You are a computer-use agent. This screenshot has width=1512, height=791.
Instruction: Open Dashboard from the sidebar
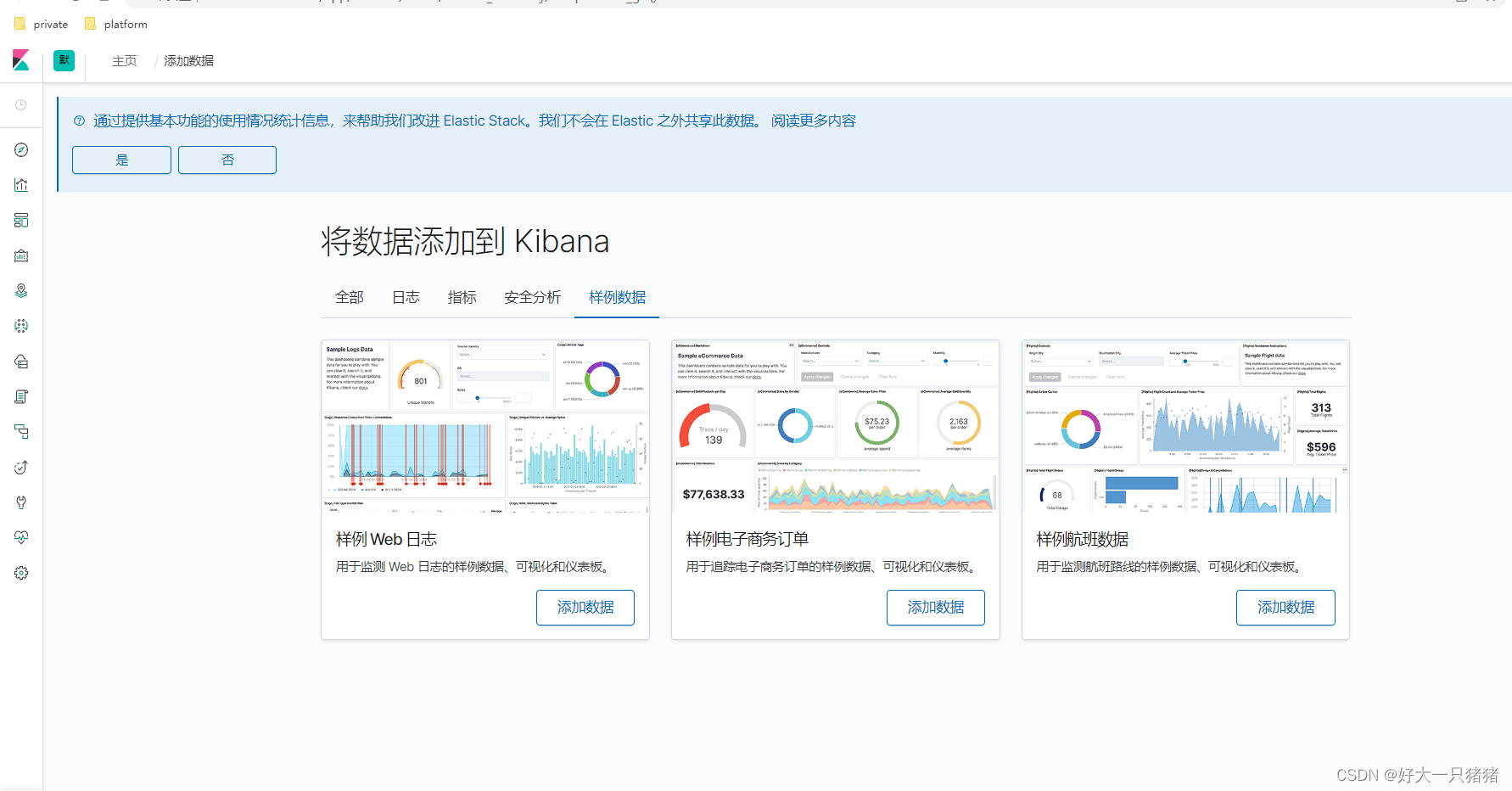21,221
